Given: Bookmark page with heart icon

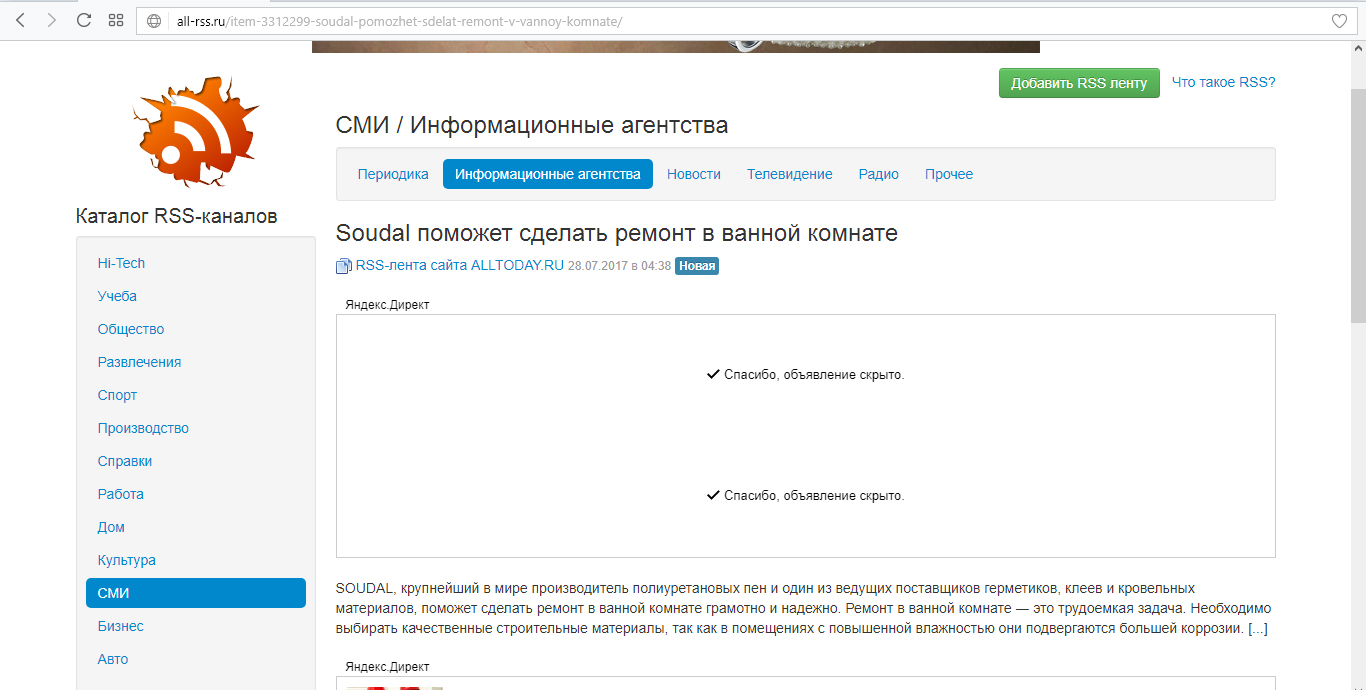Looking at the screenshot, I should [x=1340, y=21].
